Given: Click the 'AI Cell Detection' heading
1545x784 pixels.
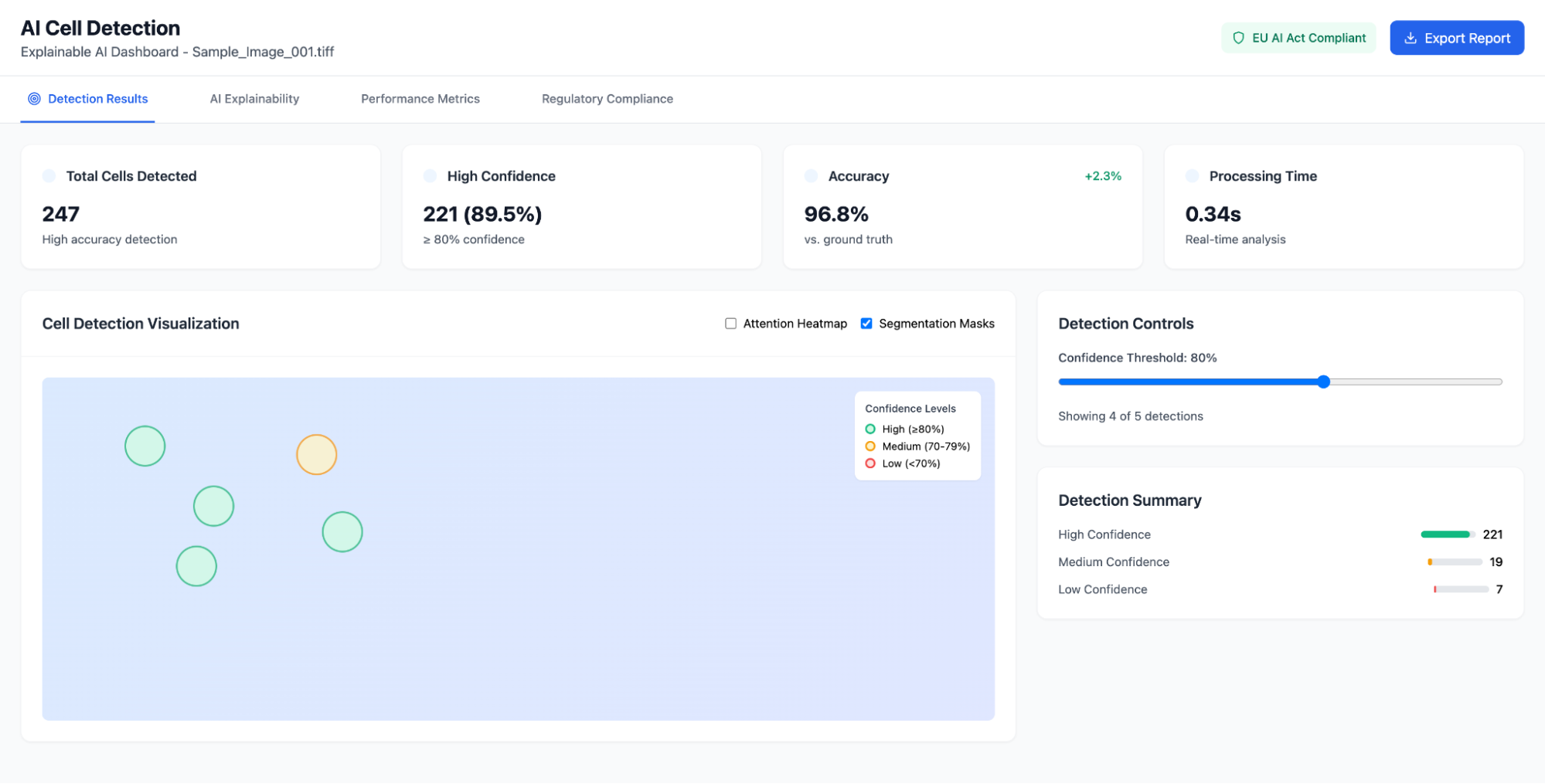Looking at the screenshot, I should tap(100, 28).
